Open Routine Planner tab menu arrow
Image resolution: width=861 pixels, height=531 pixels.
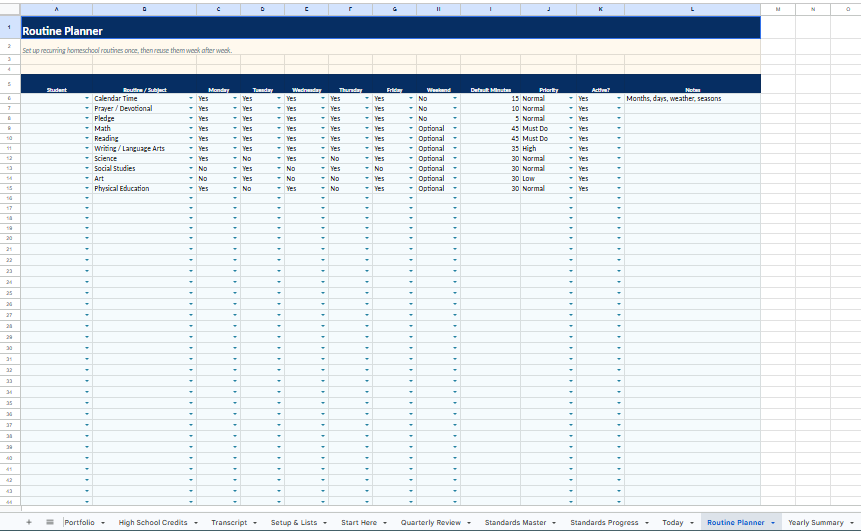(773, 523)
